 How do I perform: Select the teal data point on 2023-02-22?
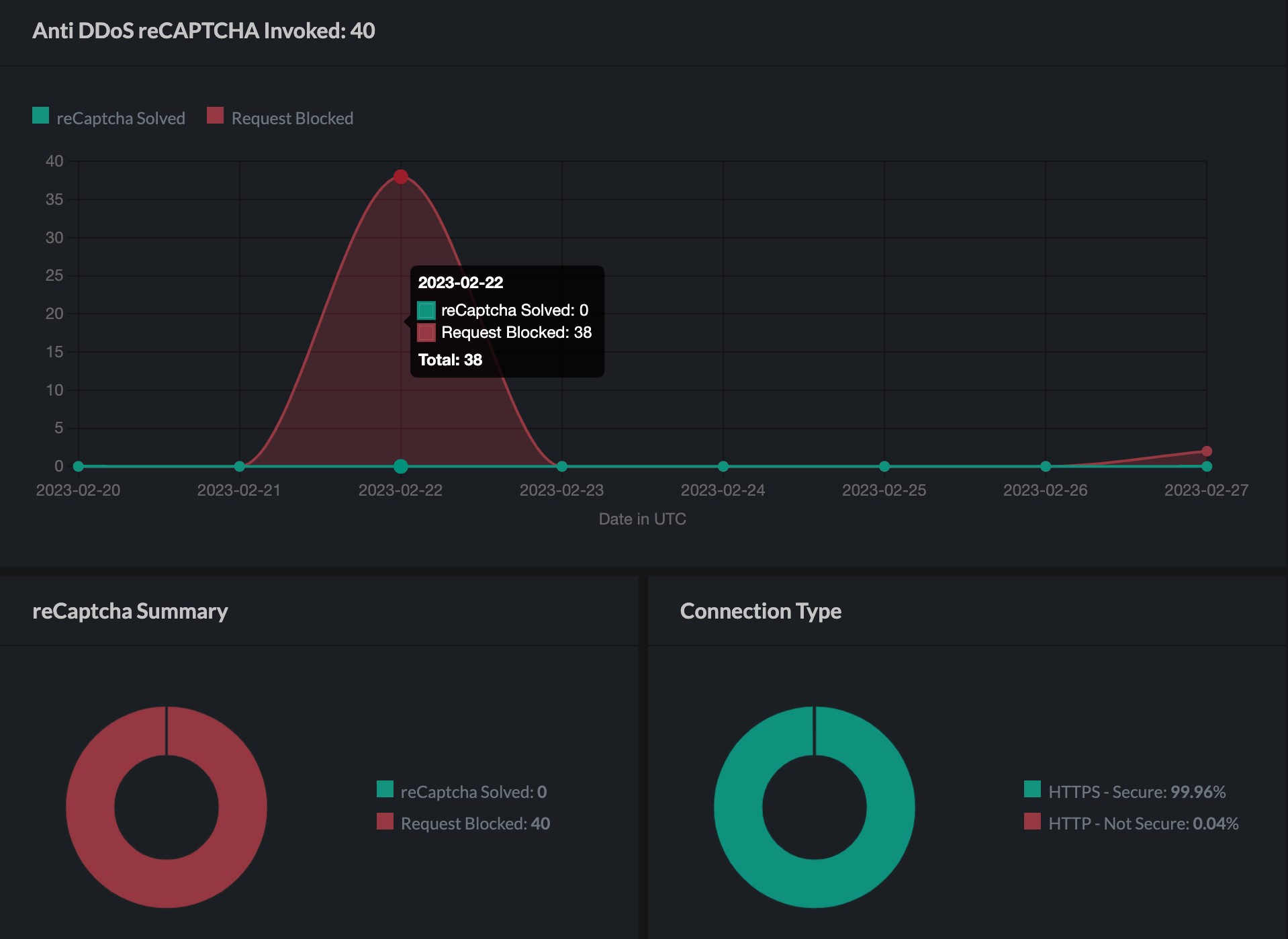point(401,466)
